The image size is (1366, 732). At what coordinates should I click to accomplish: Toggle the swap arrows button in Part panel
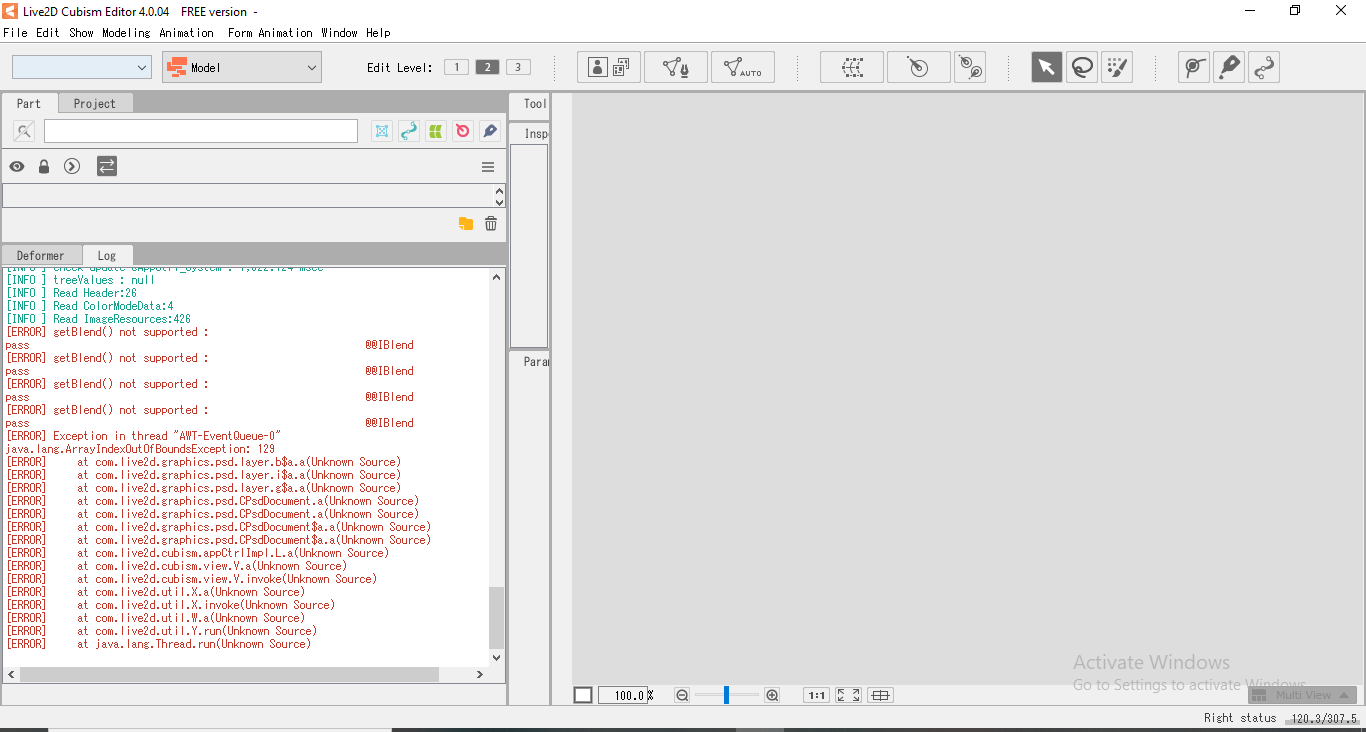pyautogui.click(x=107, y=166)
